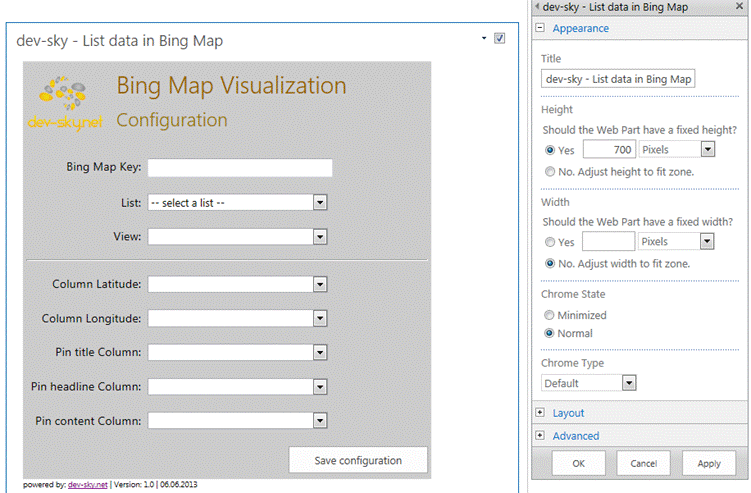Click the dev-sky.net logo image
Screen dimensions: 751x493
pos(65,103)
